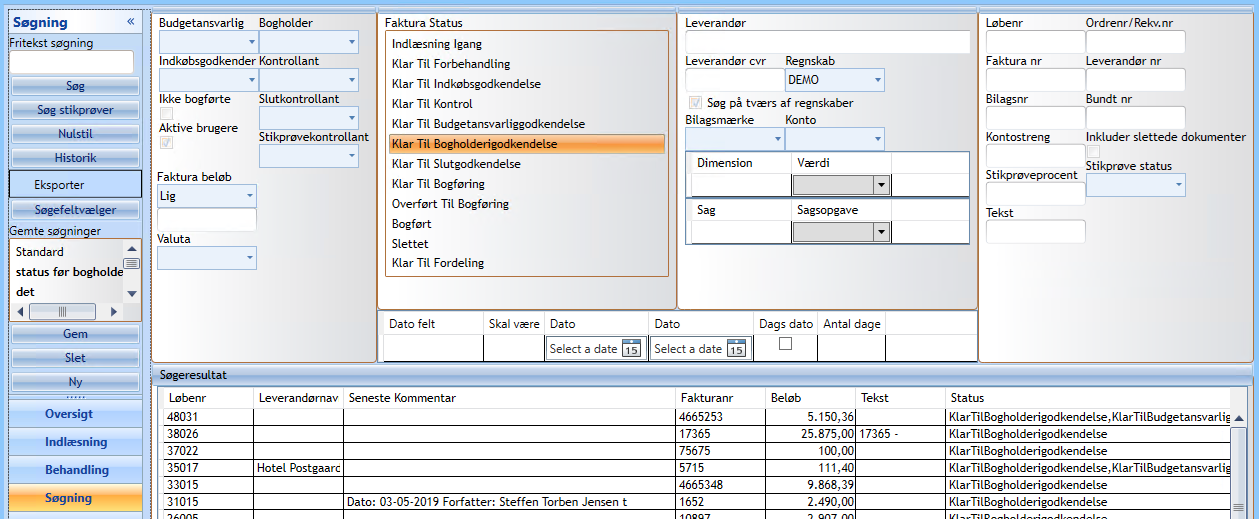Open the Stikprøvekontrollant dropdown
This screenshot has height=519, width=1259.
[308, 156]
